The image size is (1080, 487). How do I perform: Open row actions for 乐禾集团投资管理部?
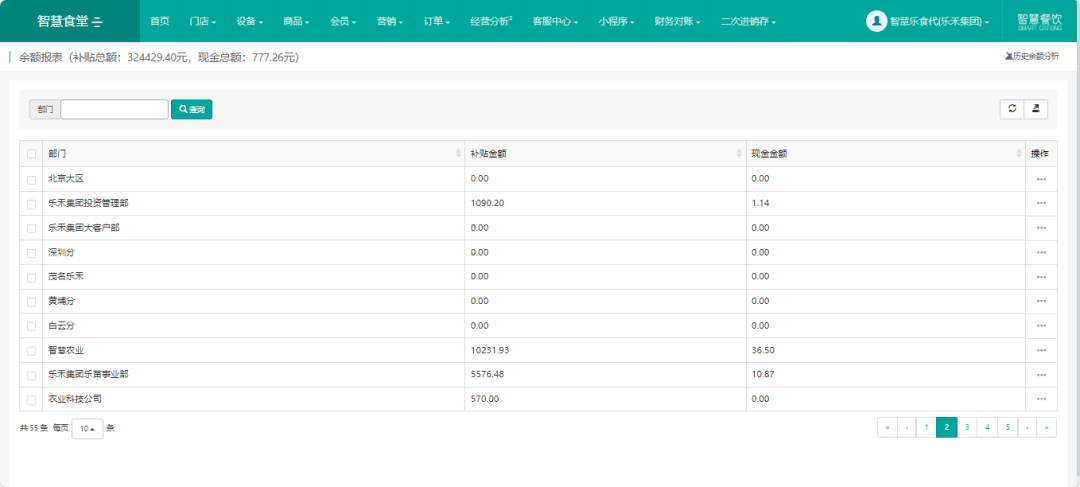[1041, 203]
